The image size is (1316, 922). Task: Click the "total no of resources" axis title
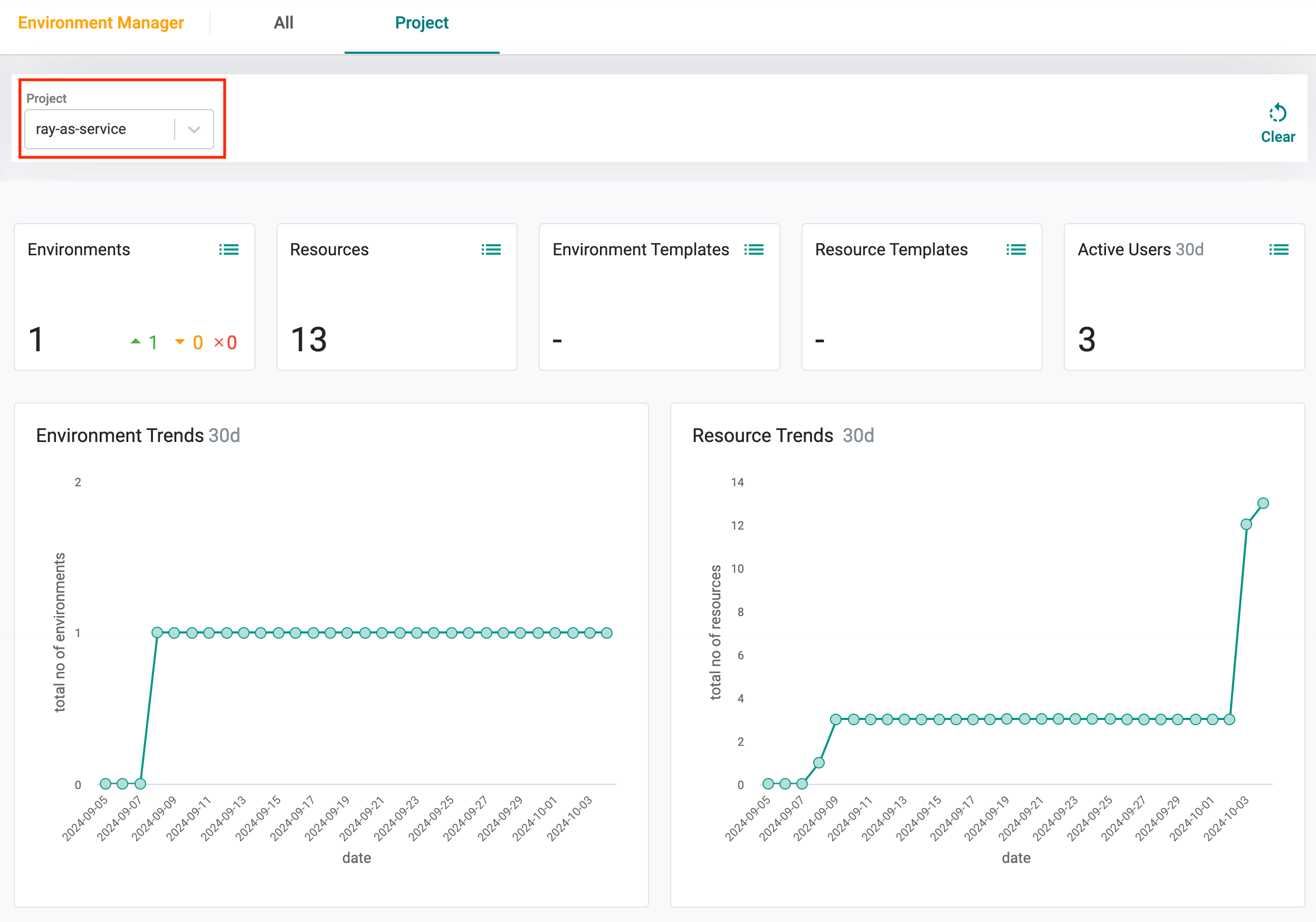(x=716, y=632)
